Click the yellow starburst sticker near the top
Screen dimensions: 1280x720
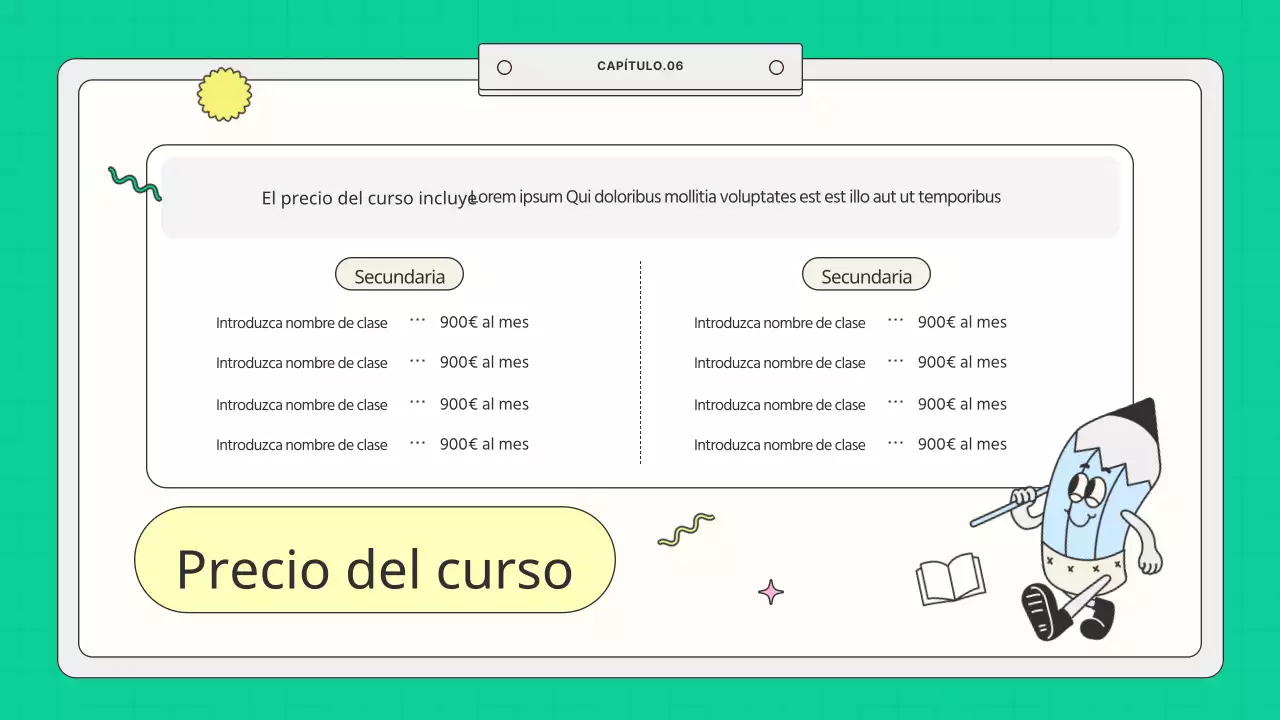(x=224, y=93)
